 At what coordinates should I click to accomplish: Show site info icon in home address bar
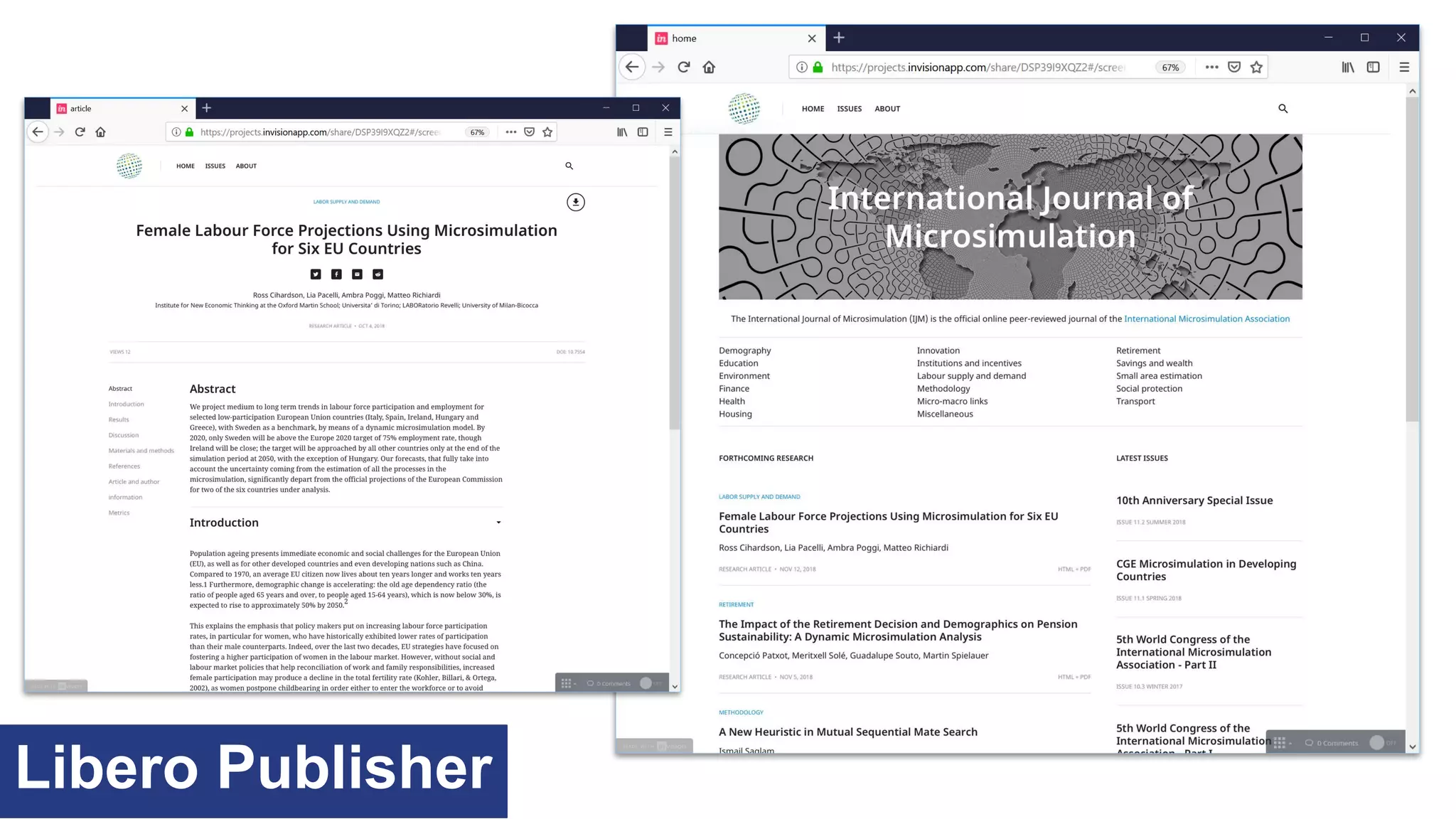click(801, 68)
